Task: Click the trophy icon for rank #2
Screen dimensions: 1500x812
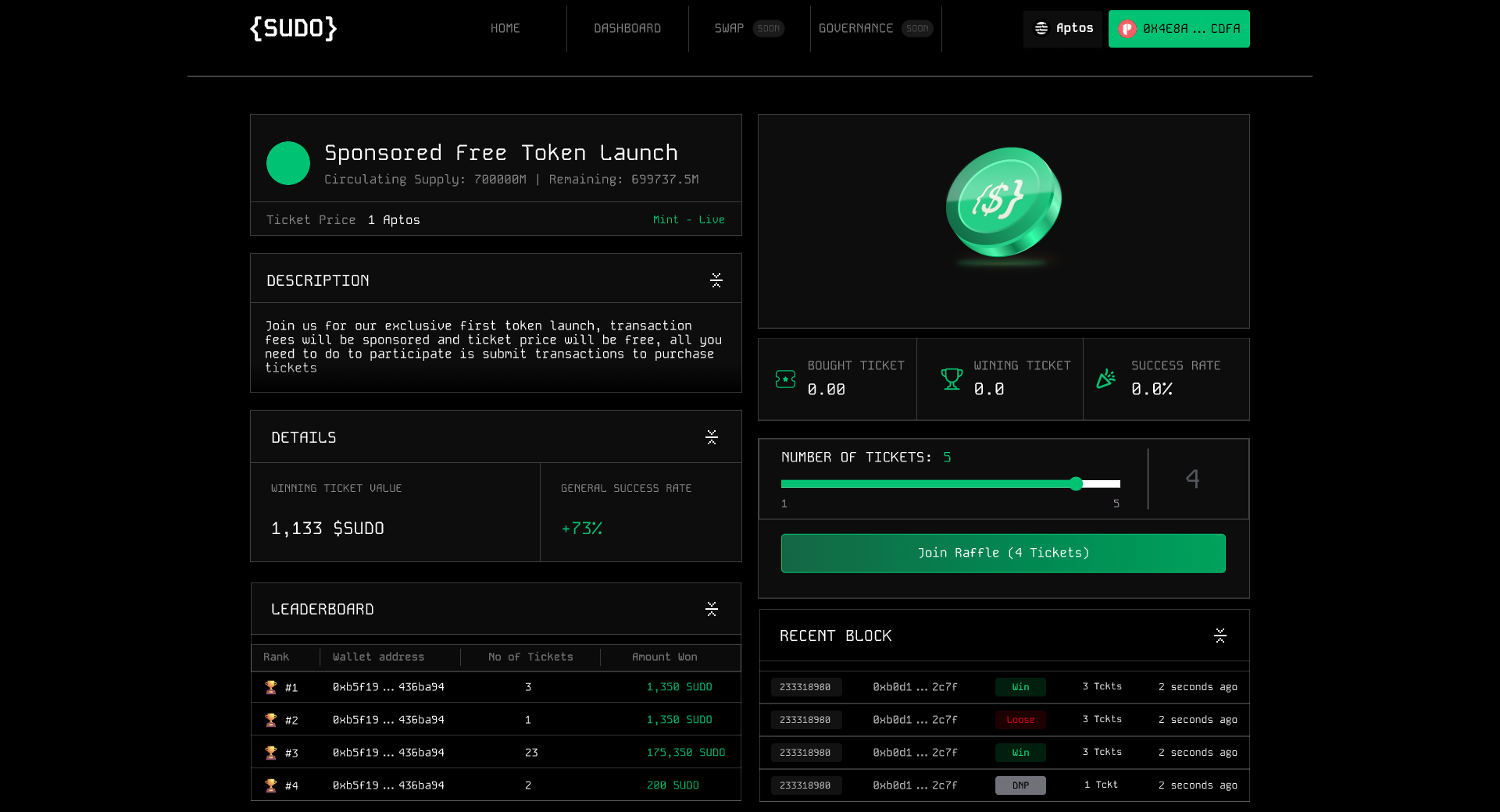Action: coord(271,720)
